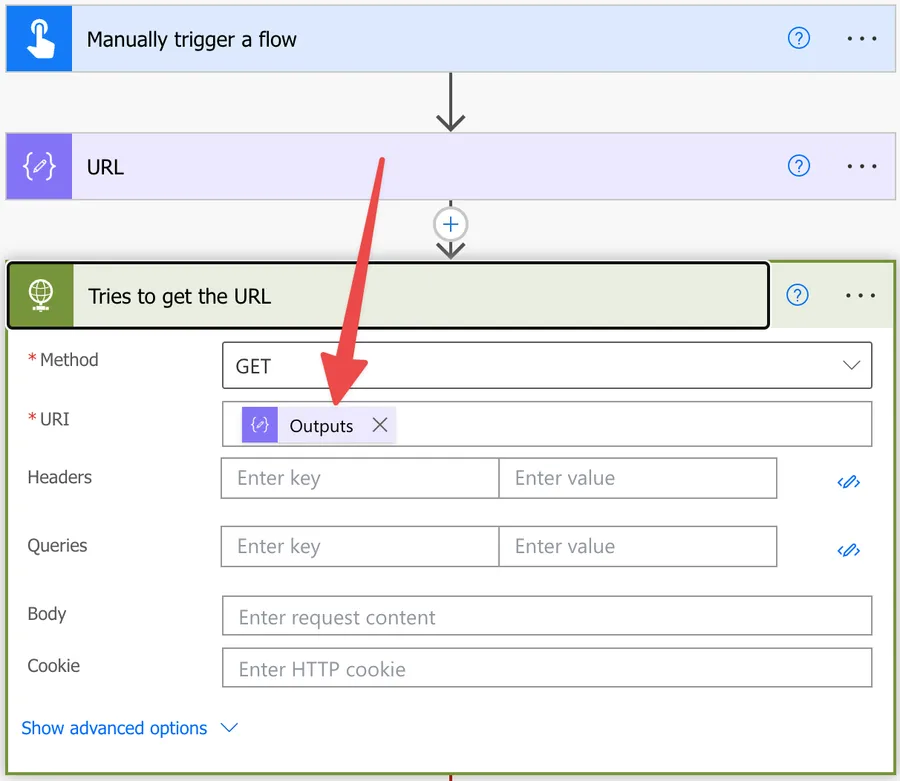Screen dimensions: 900x781
Task: Collapse the Tries to get the URL action header
Action: pos(400,294)
